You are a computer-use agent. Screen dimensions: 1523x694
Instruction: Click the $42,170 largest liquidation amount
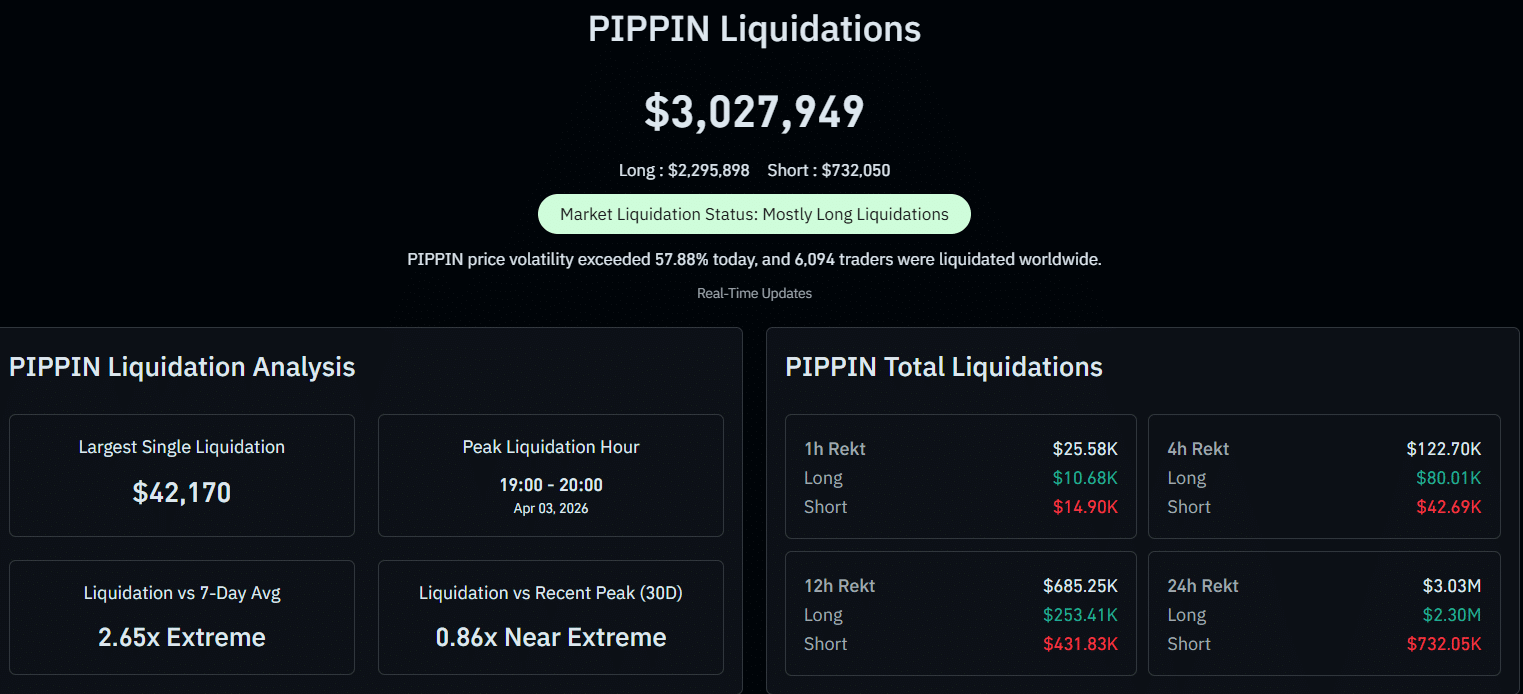(182, 492)
